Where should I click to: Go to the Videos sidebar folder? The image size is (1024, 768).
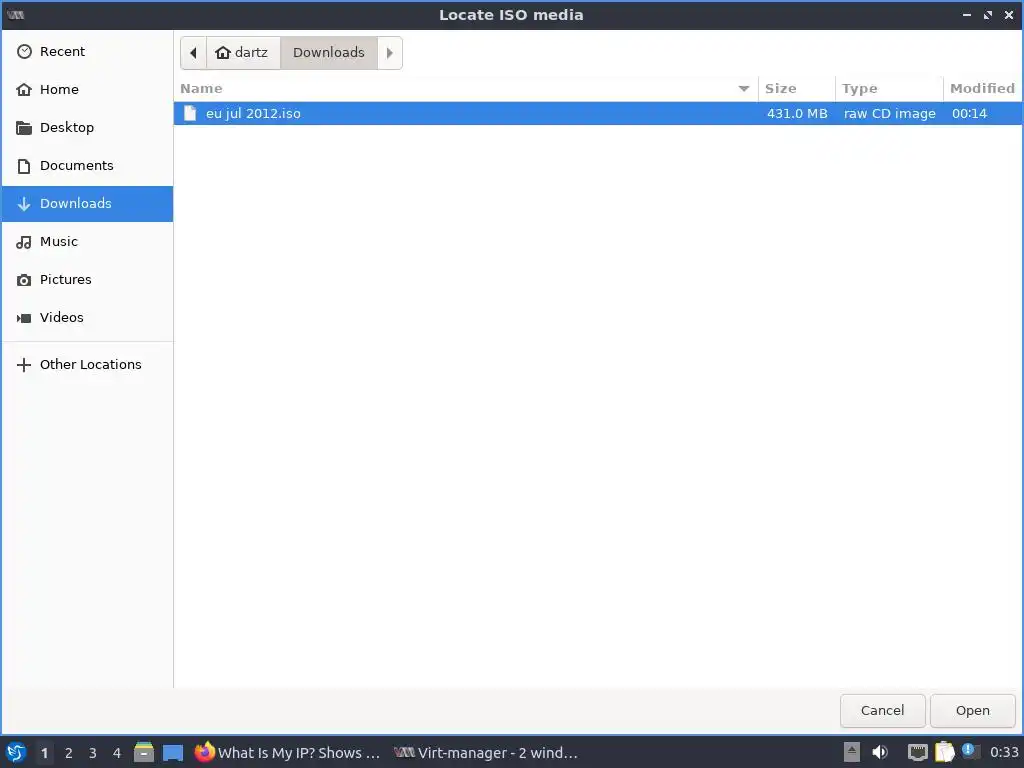pyautogui.click(x=87, y=317)
